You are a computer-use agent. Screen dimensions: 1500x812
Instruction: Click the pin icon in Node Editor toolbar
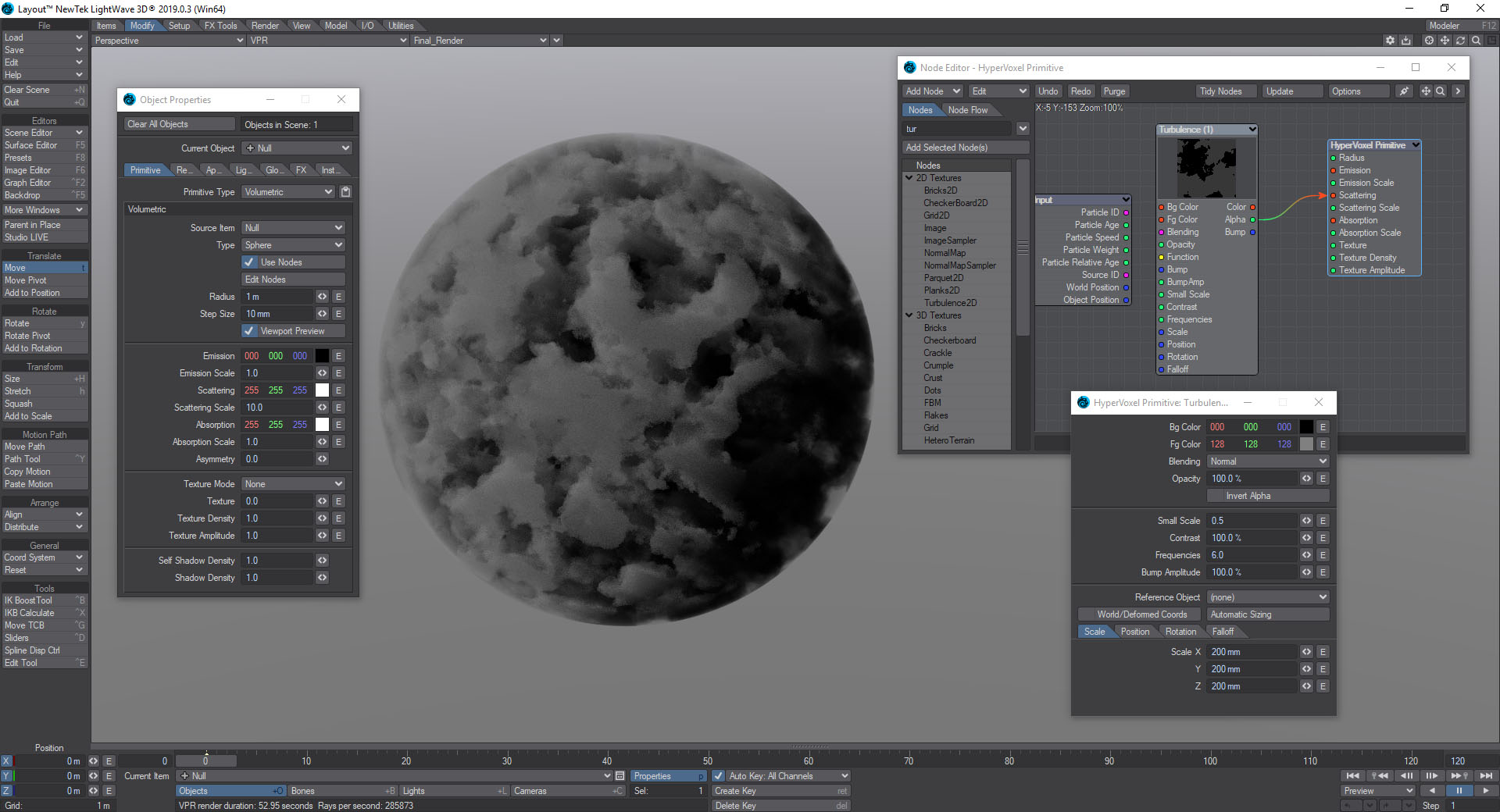[x=1404, y=91]
